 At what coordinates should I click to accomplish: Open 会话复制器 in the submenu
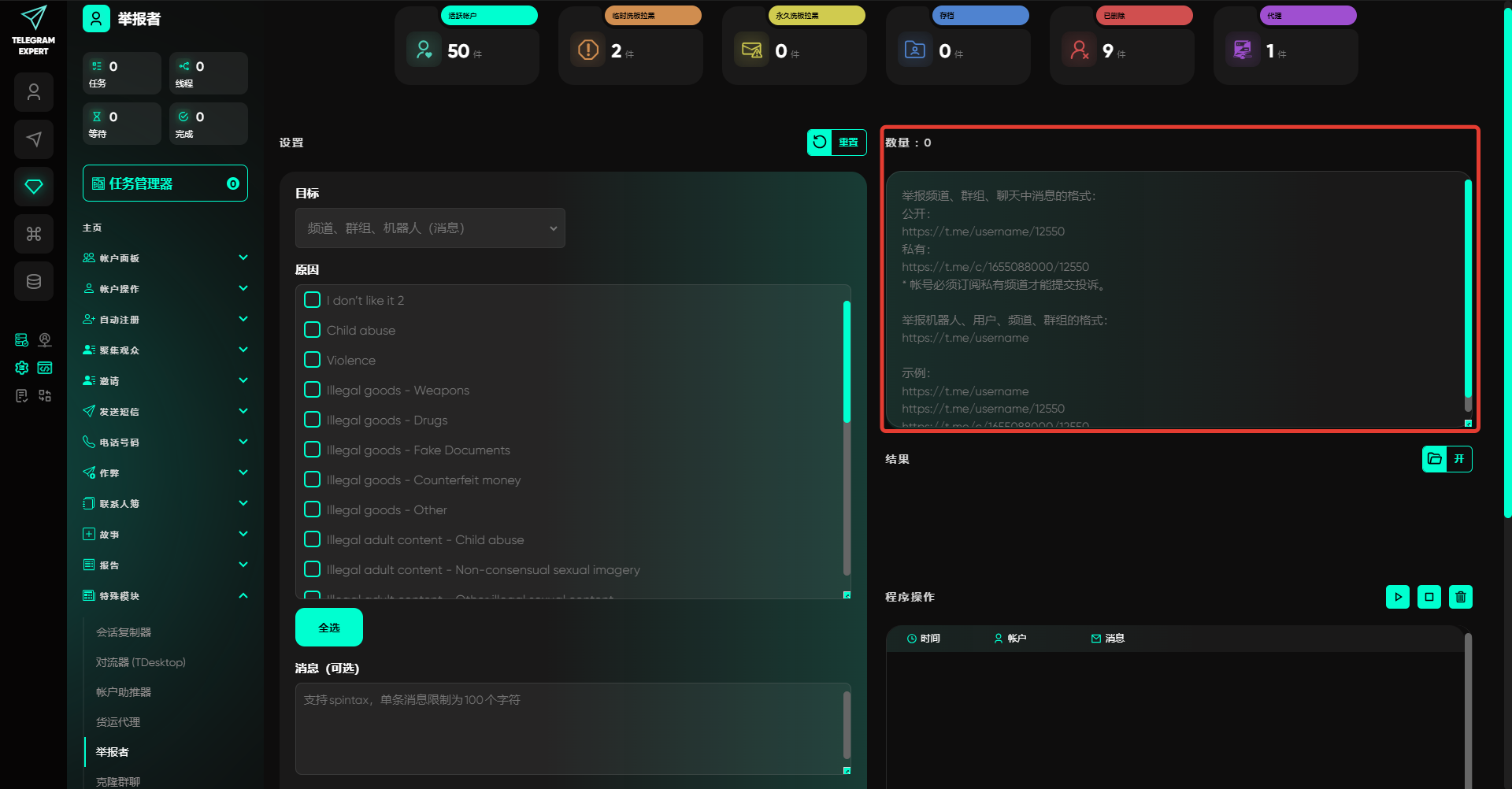pos(124,632)
